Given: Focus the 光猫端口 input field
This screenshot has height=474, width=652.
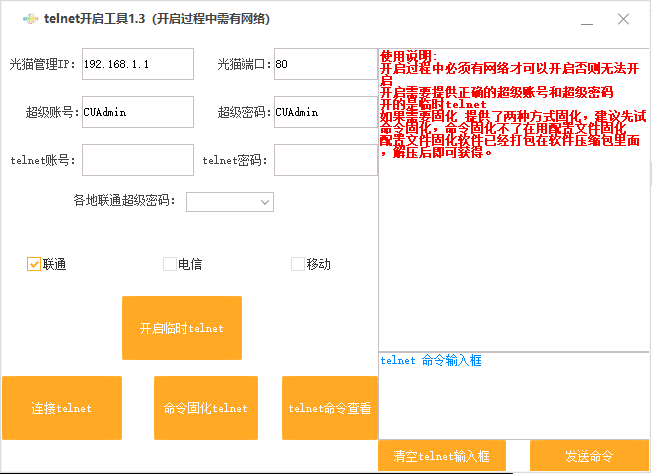Looking at the screenshot, I should [x=326, y=64].
